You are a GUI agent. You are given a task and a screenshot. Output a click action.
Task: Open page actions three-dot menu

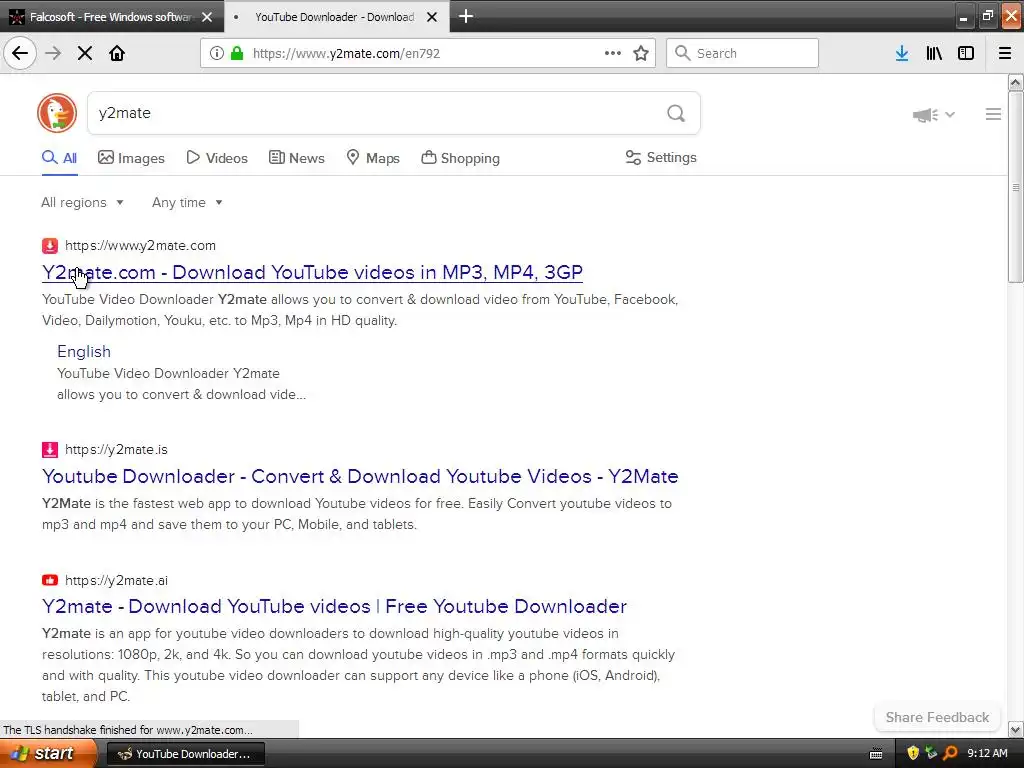point(613,53)
